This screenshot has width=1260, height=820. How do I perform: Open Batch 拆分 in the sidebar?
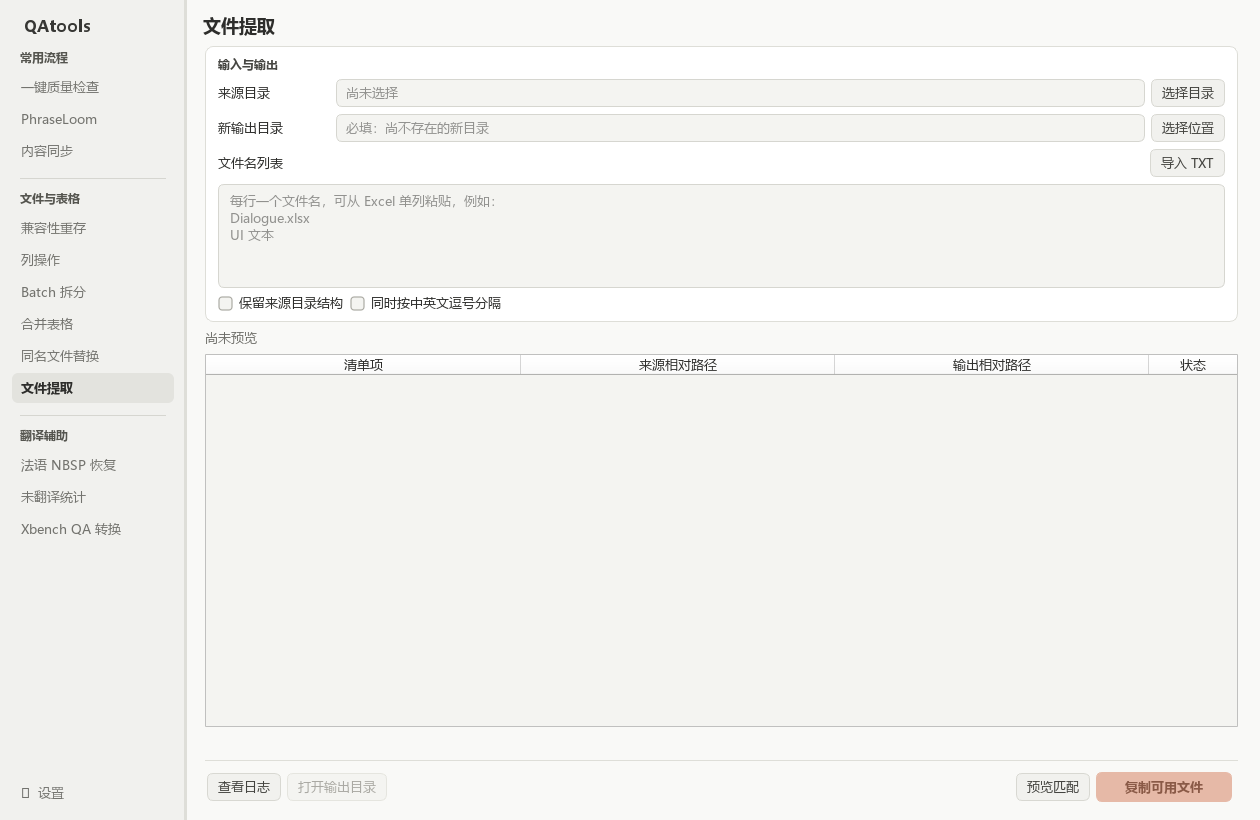point(93,292)
